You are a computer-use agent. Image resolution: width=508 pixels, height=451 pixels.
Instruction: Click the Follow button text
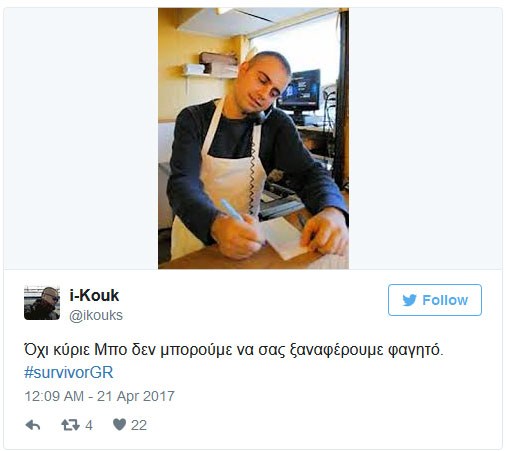click(x=445, y=300)
